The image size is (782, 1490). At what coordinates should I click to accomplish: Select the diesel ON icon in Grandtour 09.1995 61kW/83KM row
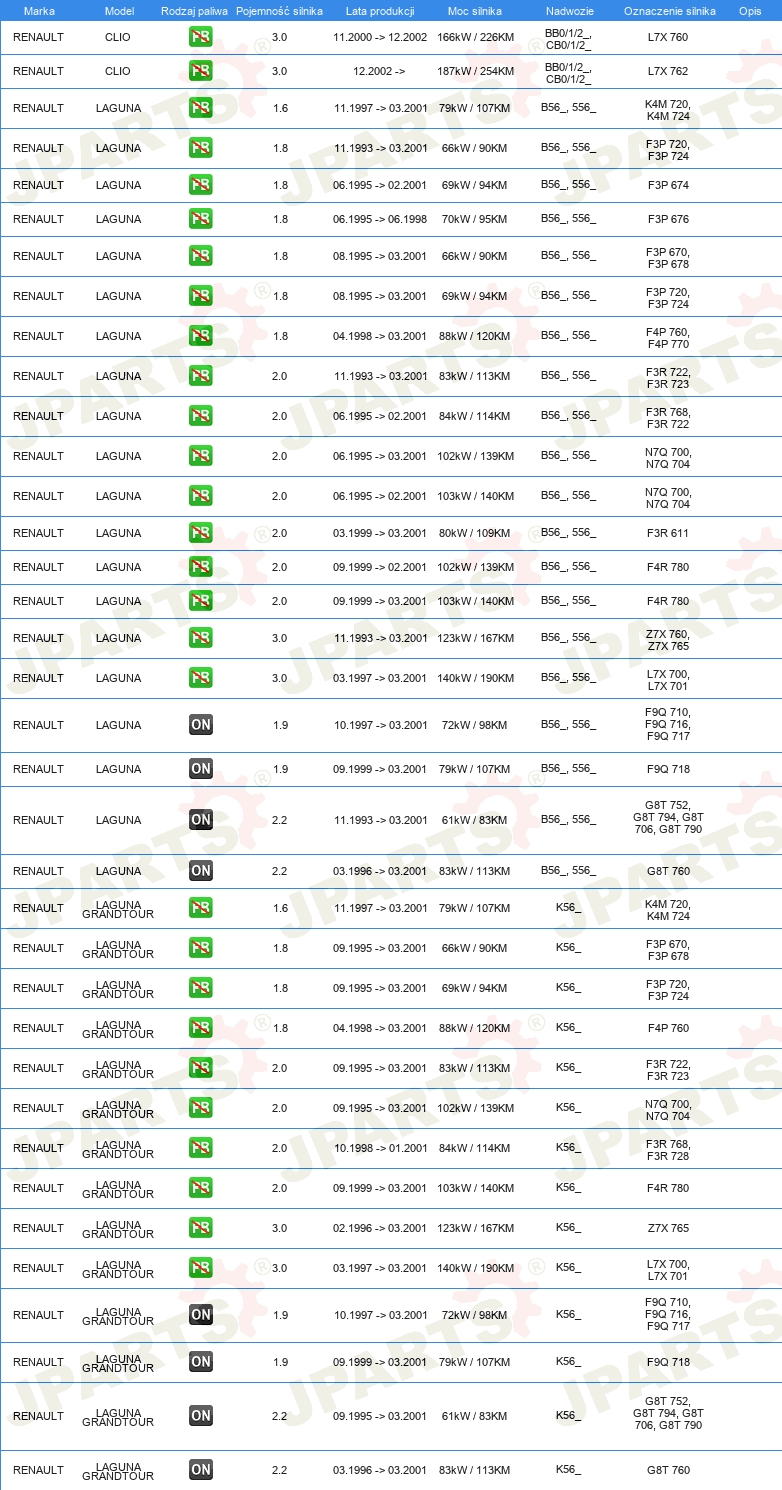tap(200, 1416)
